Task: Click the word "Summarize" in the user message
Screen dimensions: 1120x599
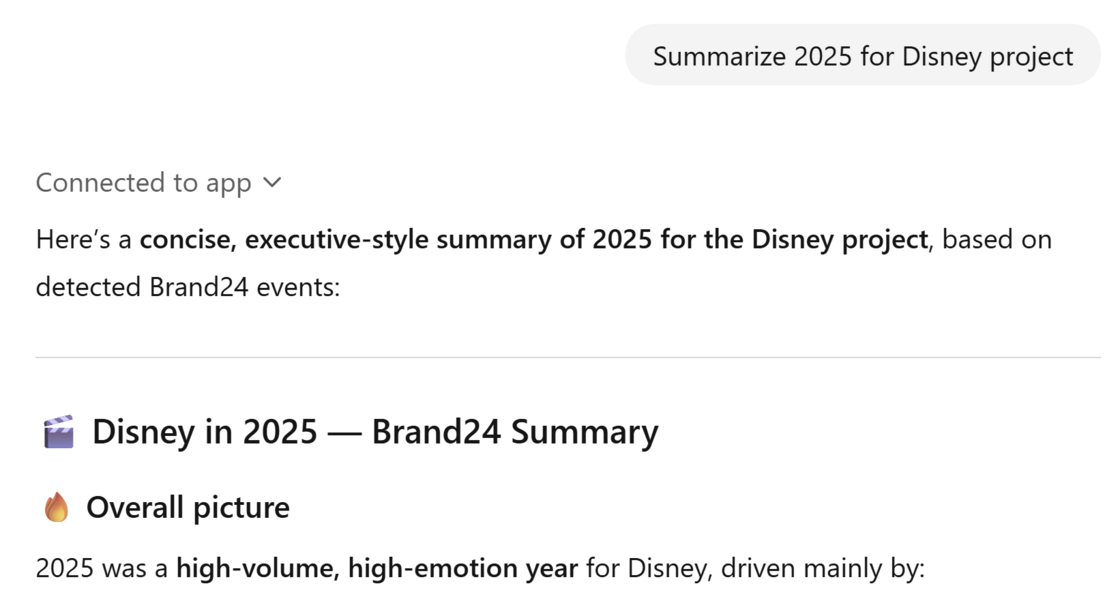Action: coord(719,56)
